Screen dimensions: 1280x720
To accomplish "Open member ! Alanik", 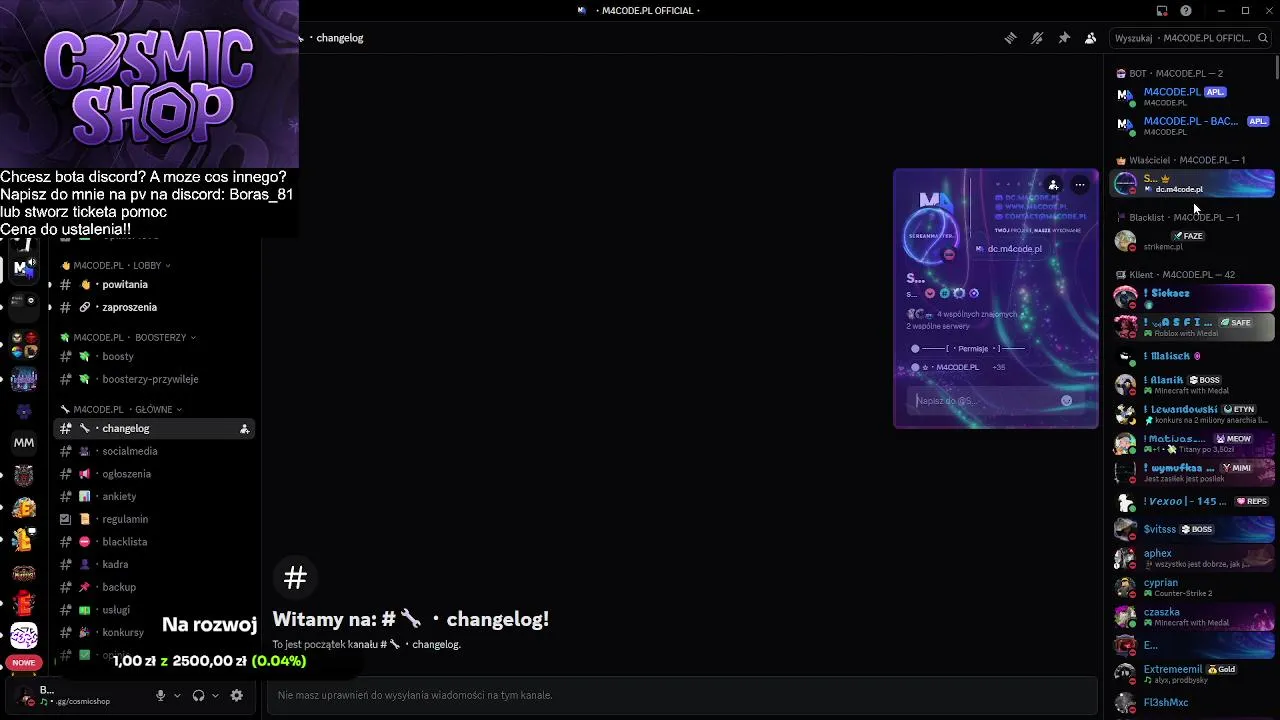I will pyautogui.click(x=1193, y=385).
